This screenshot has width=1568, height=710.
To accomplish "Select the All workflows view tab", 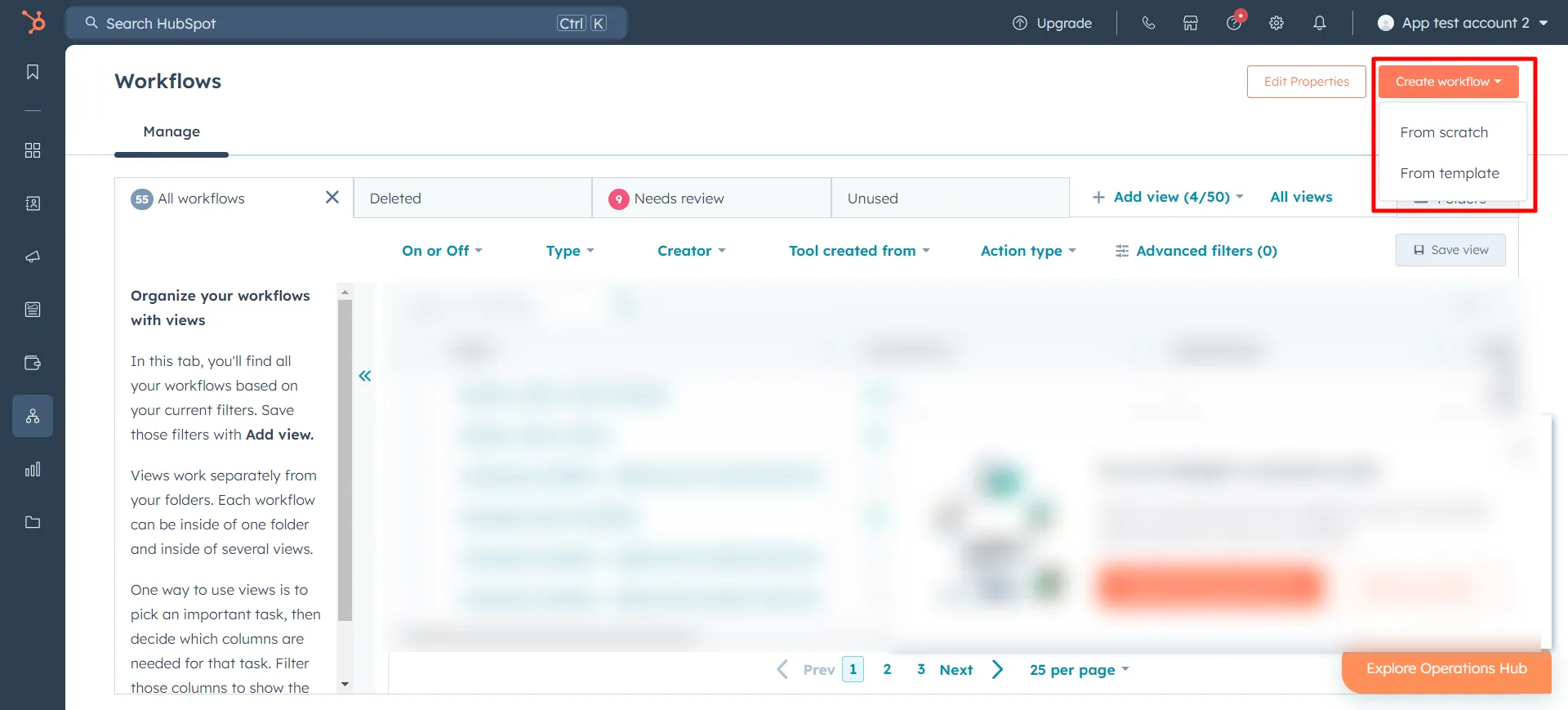I will click(234, 198).
